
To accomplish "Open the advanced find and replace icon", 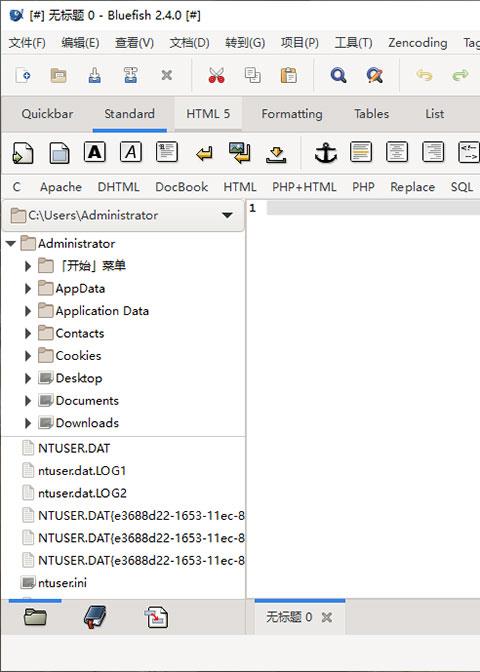I will tap(374, 75).
